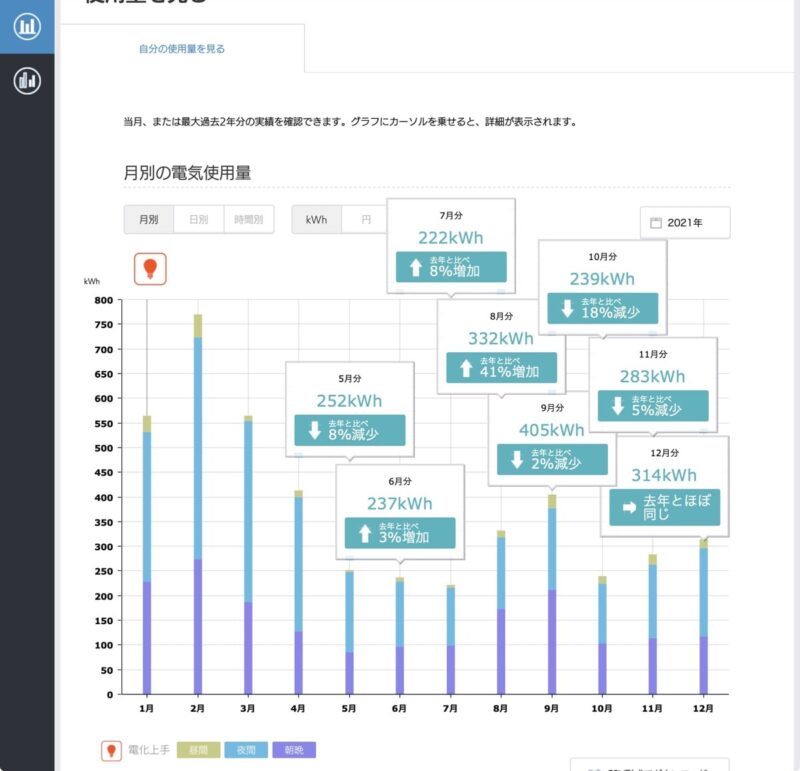Click the calendar icon beside 2021年
The image size is (800, 771).
(x=655, y=222)
